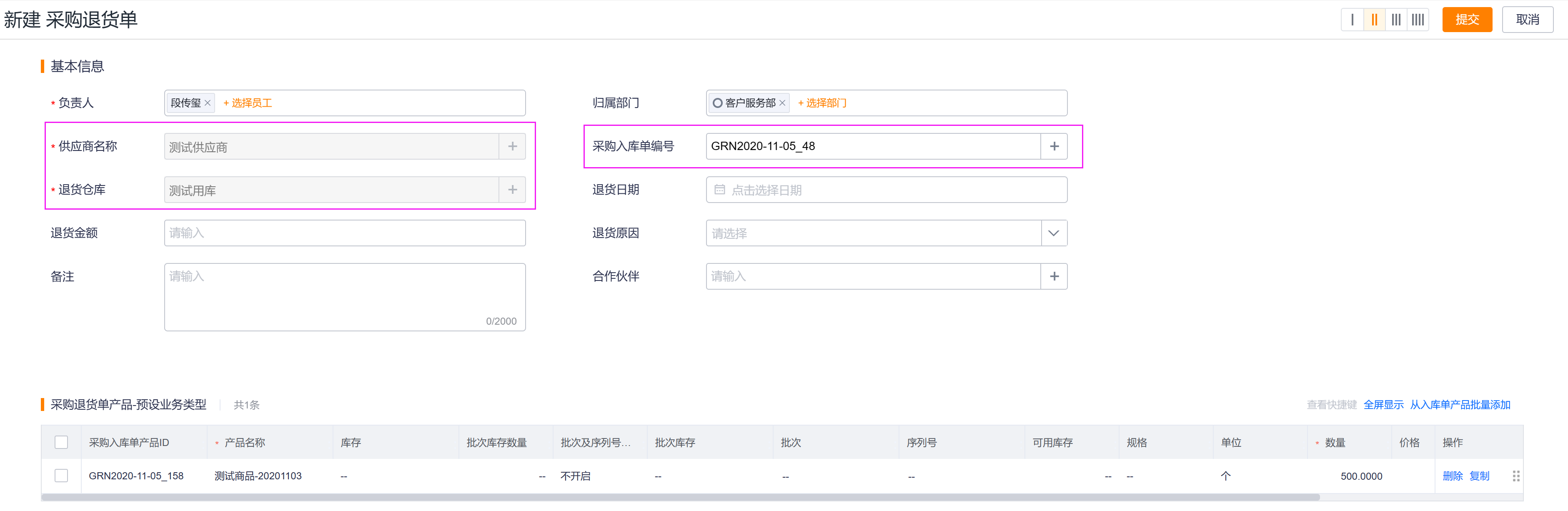Click 提交 to submit the form

pos(1467,20)
